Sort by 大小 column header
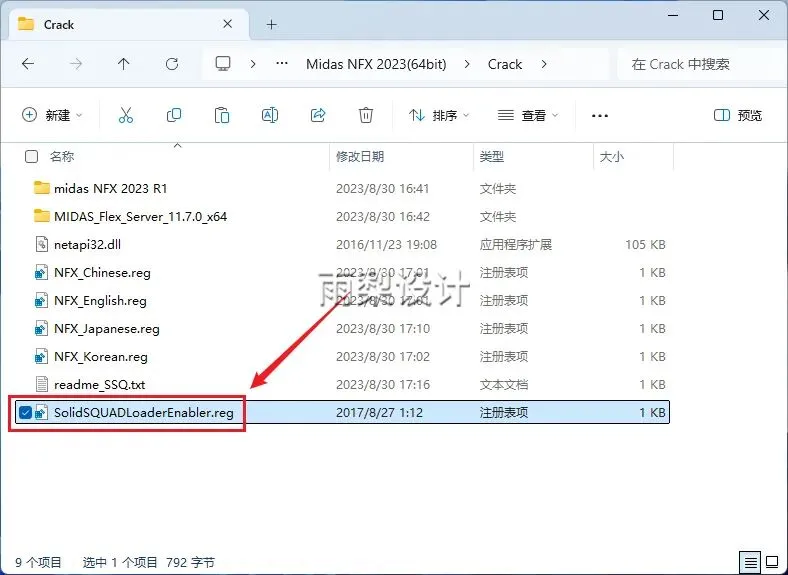This screenshot has width=788, height=575. point(612,157)
